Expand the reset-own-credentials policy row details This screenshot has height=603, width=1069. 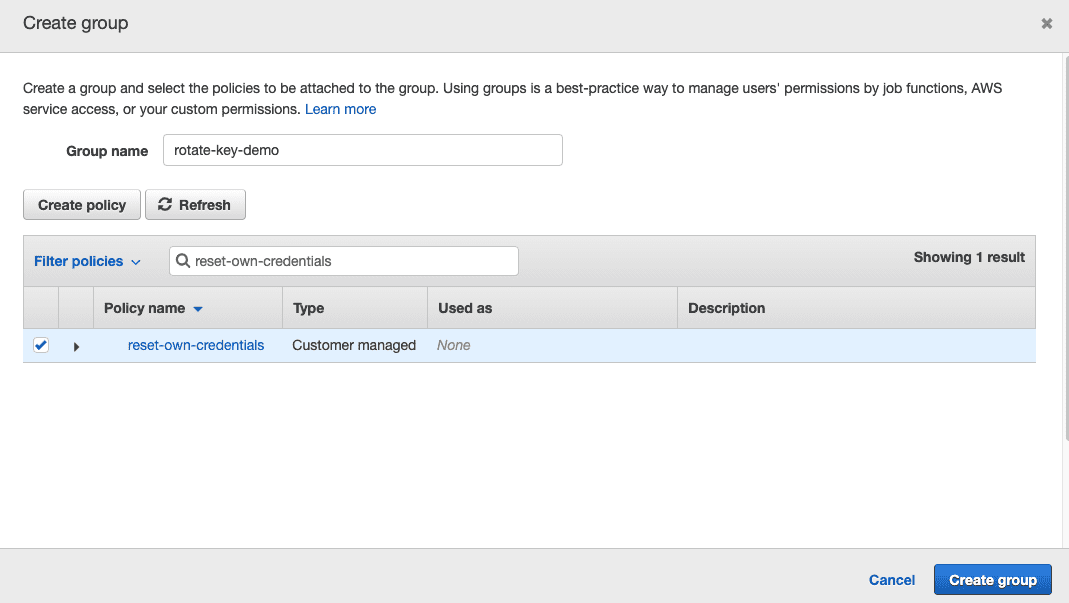tap(77, 345)
